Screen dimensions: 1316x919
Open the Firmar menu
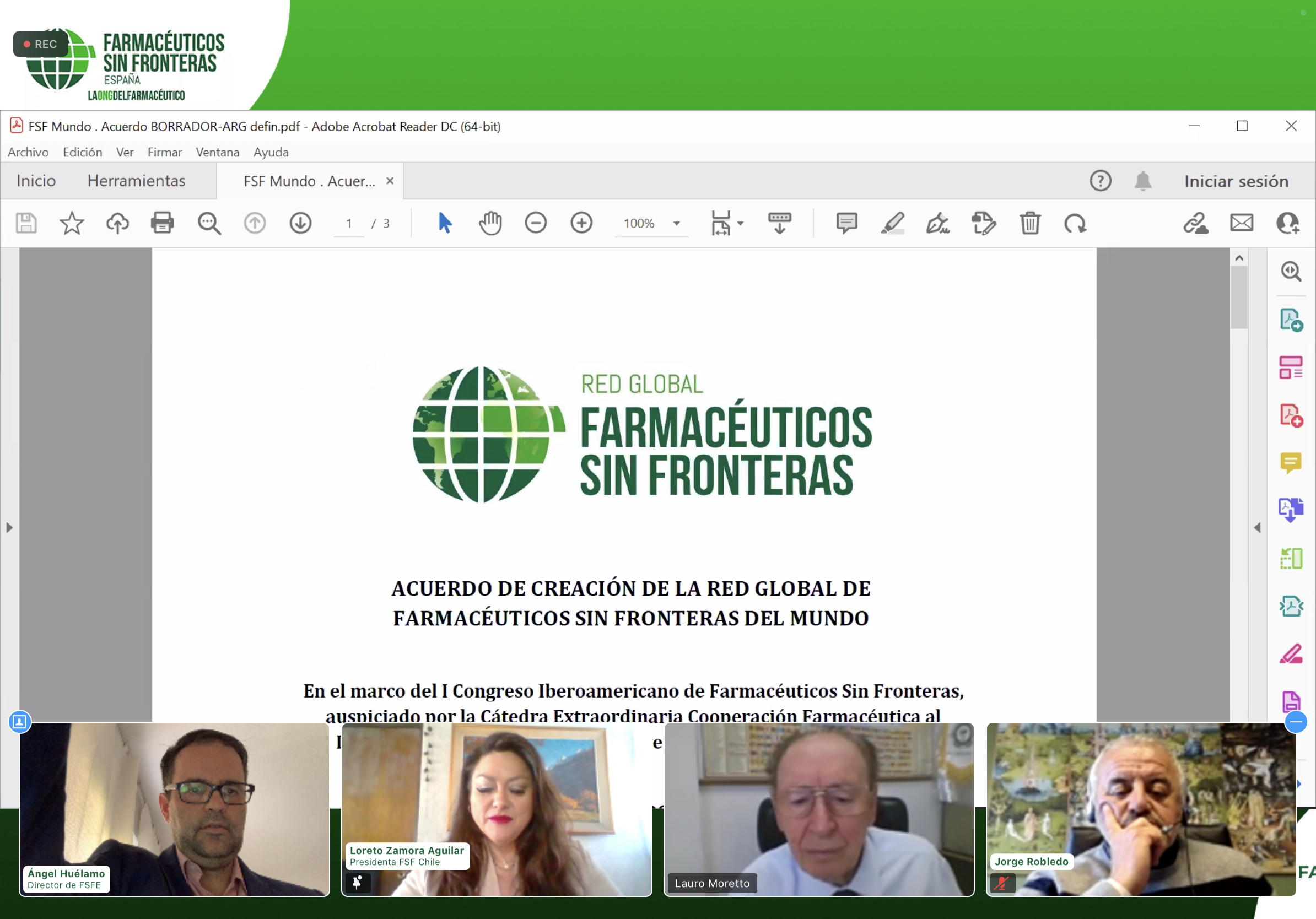(x=164, y=153)
